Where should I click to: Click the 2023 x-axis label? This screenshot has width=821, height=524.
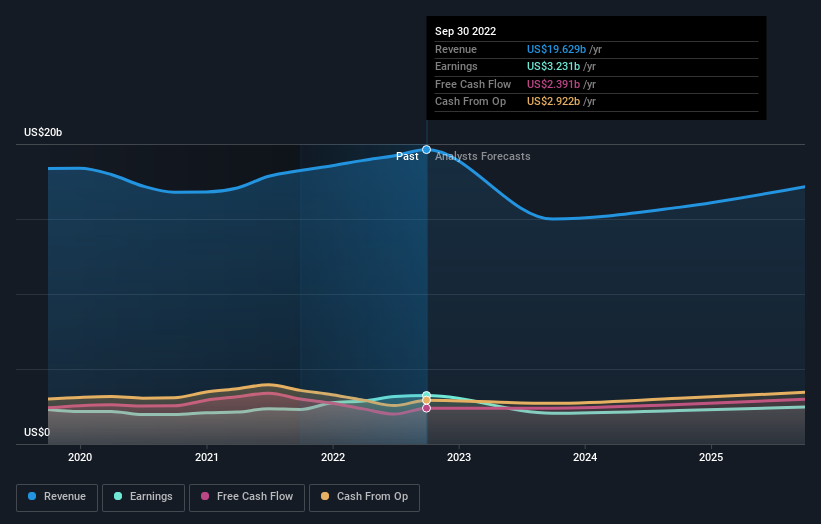(459, 458)
